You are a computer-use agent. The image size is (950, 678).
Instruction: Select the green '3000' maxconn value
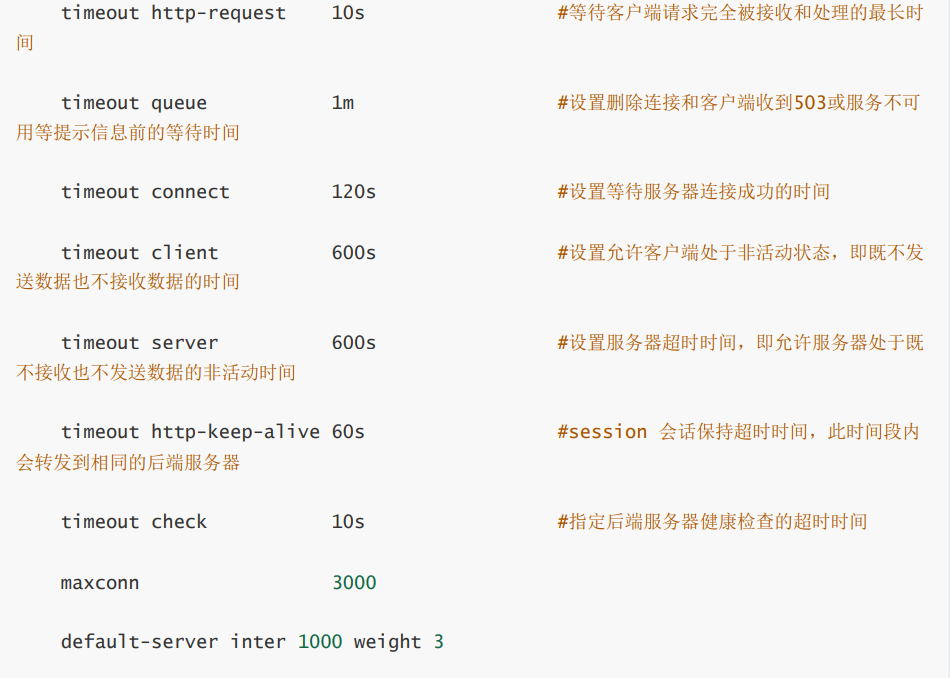pos(354,583)
